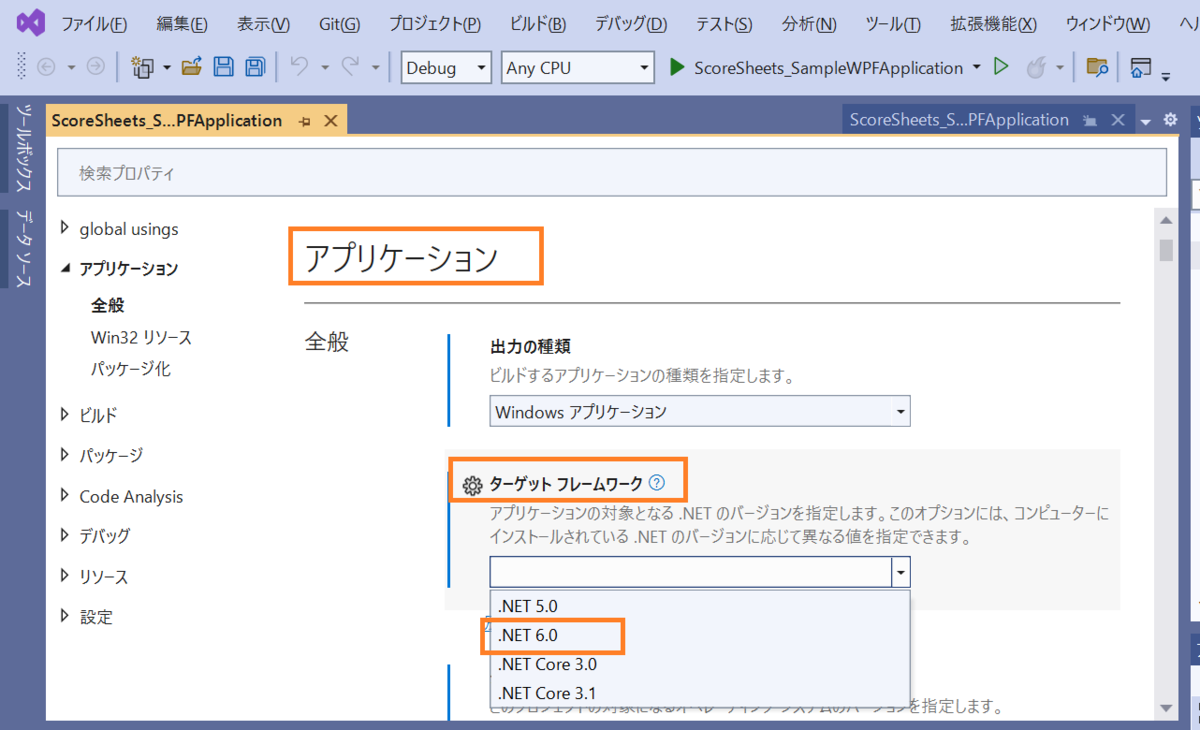Open the ツール(T) menu
The image size is (1200, 730).
[x=893, y=24]
